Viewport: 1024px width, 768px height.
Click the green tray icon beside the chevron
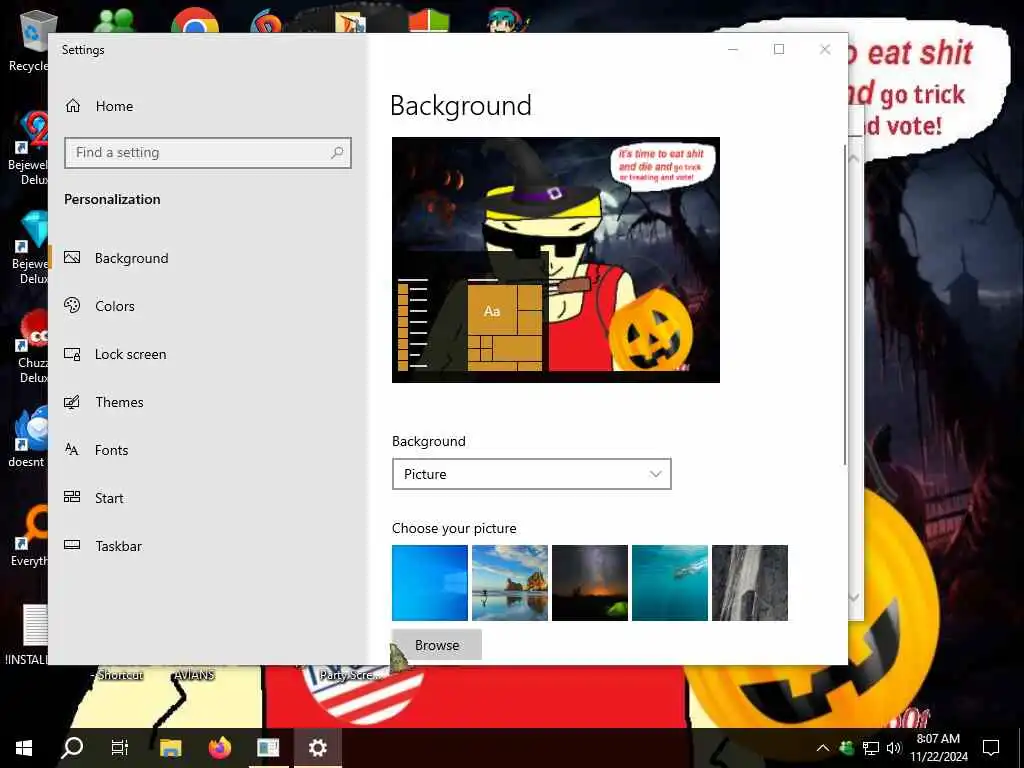pyautogui.click(x=847, y=748)
